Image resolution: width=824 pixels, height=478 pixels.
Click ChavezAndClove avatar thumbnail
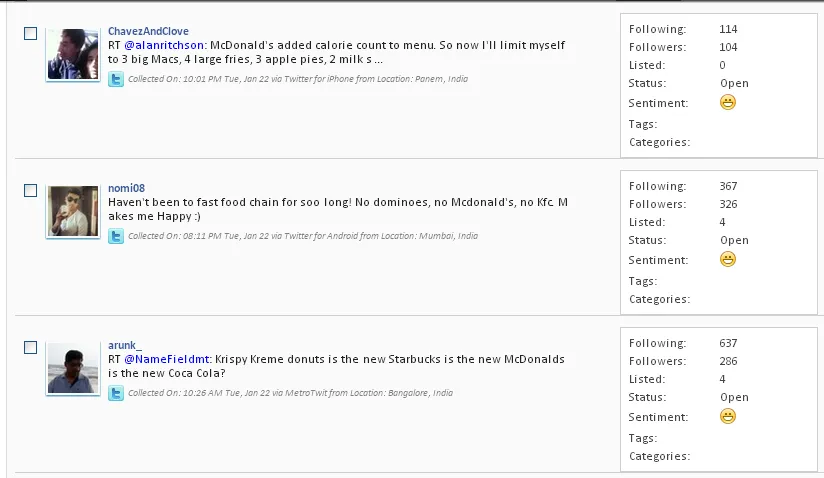(73, 54)
